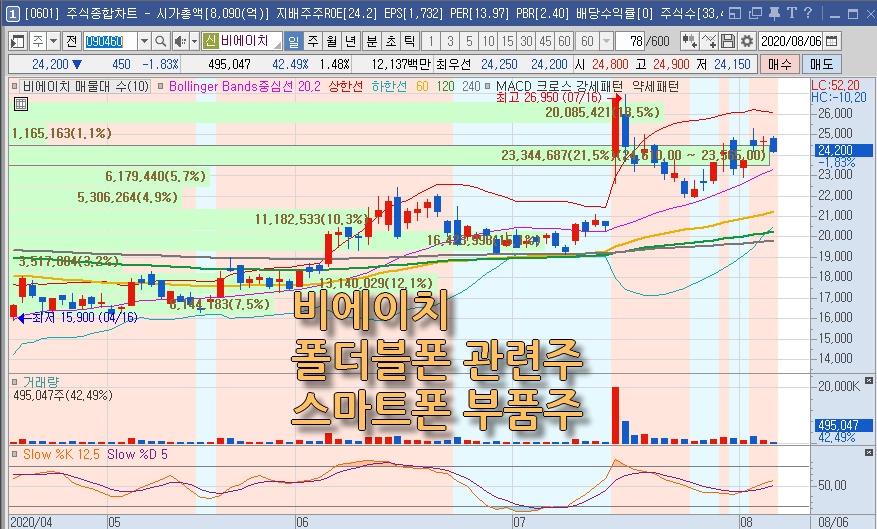The image size is (877, 529).
Task: Save chart settings with floppy disk icon
Action: pyautogui.click(x=727, y=41)
